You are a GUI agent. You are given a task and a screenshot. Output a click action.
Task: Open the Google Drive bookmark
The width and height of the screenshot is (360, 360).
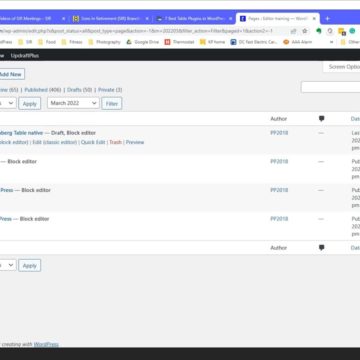click(143, 42)
